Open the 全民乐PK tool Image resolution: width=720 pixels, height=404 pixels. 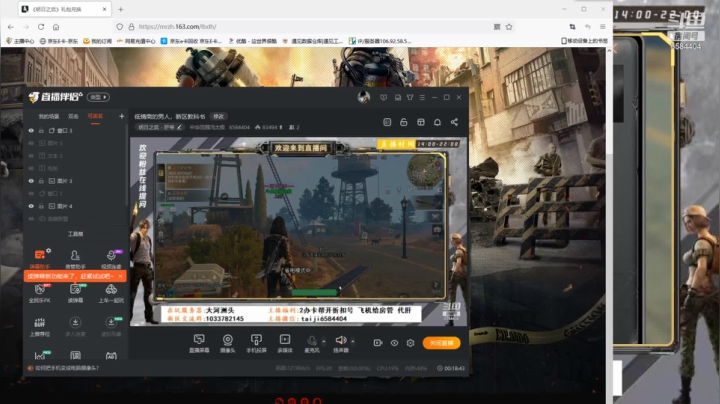pyautogui.click(x=39, y=292)
